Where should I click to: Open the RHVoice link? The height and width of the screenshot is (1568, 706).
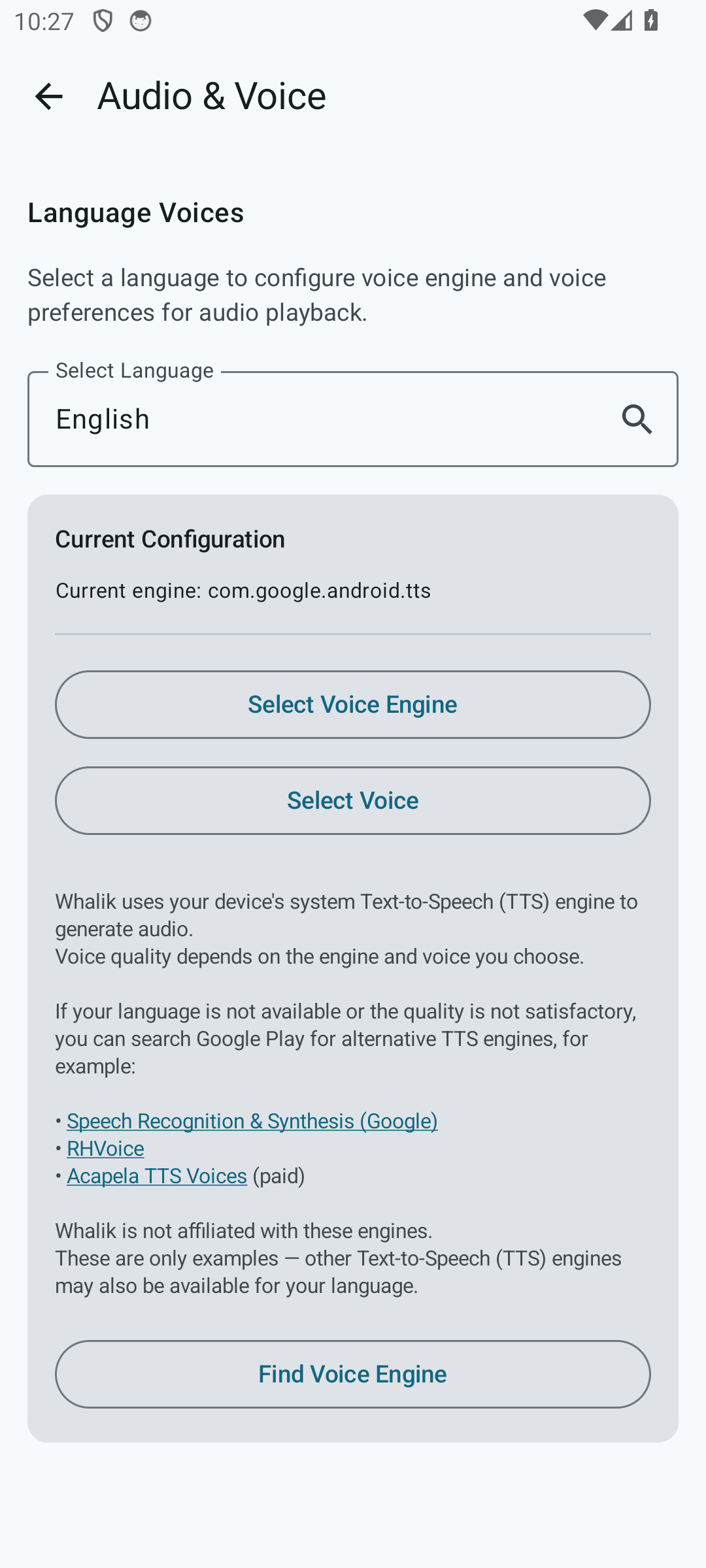(105, 1149)
